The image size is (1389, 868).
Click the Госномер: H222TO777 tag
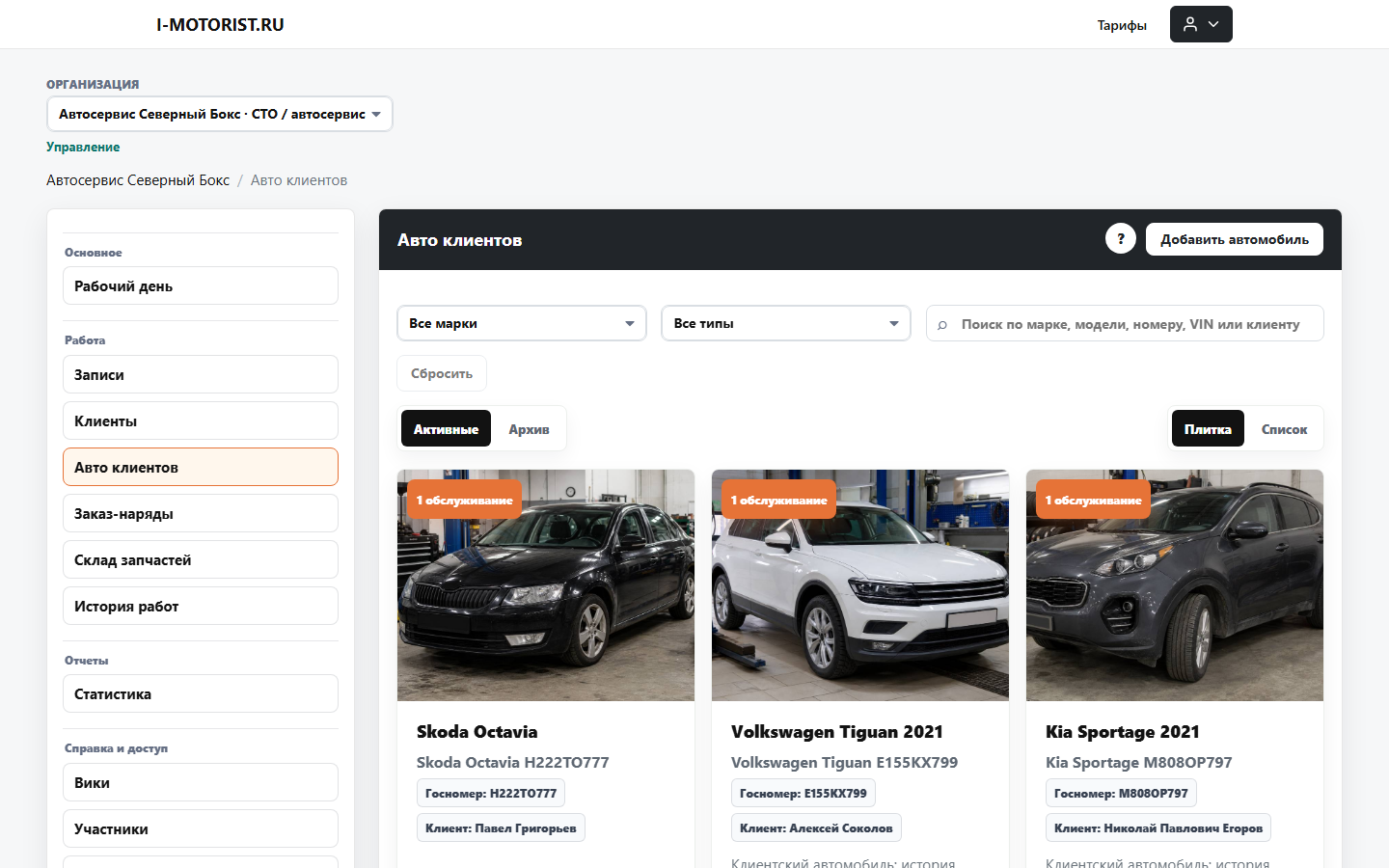click(491, 794)
